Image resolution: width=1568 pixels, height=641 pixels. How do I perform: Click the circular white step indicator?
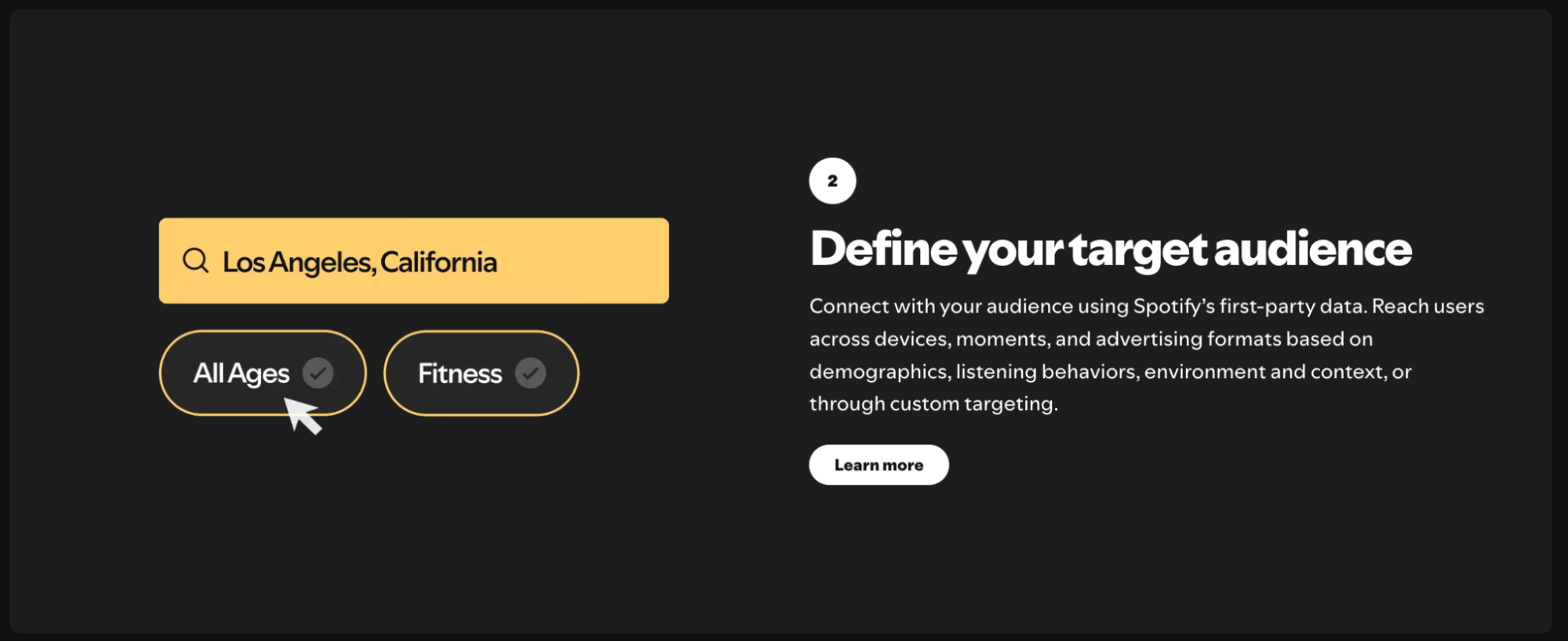pyautogui.click(x=832, y=180)
